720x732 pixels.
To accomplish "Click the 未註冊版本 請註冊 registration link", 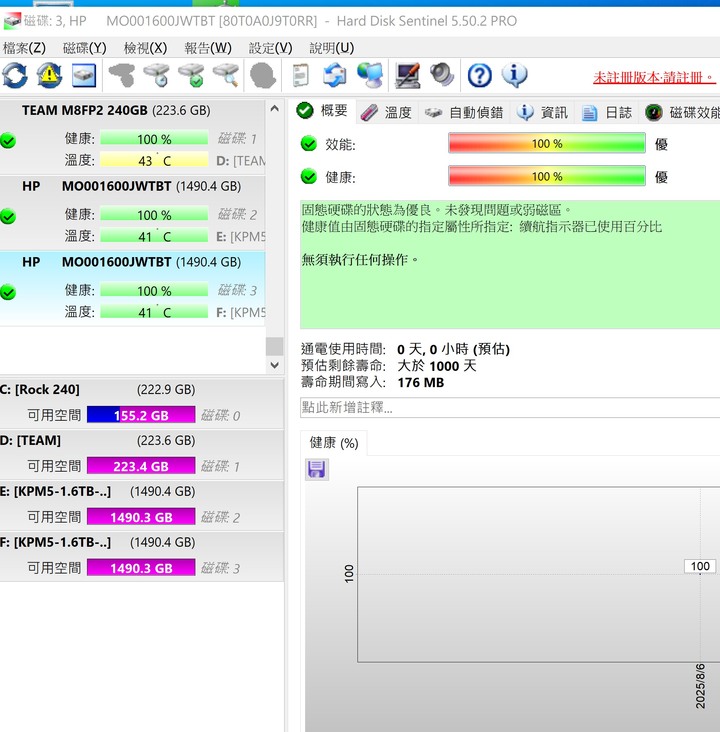I will pyautogui.click(x=654, y=77).
